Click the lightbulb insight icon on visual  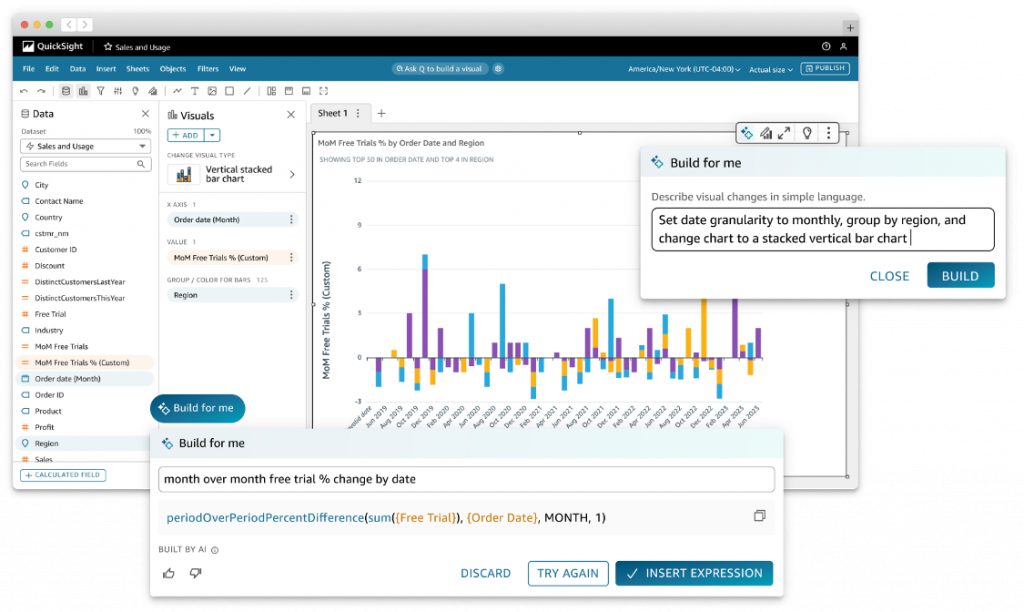[807, 133]
